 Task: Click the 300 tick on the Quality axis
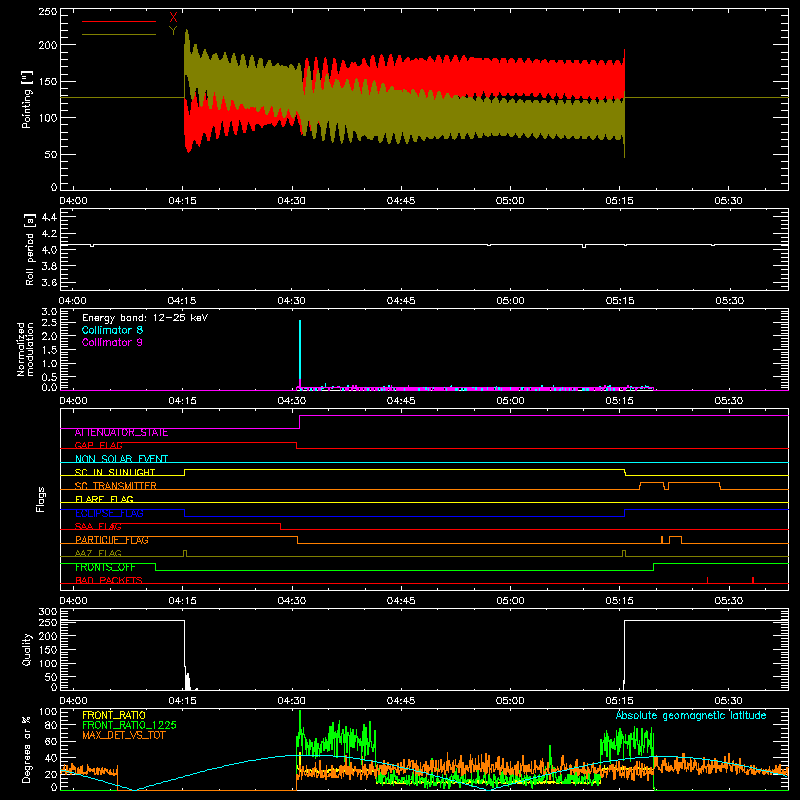48,612
